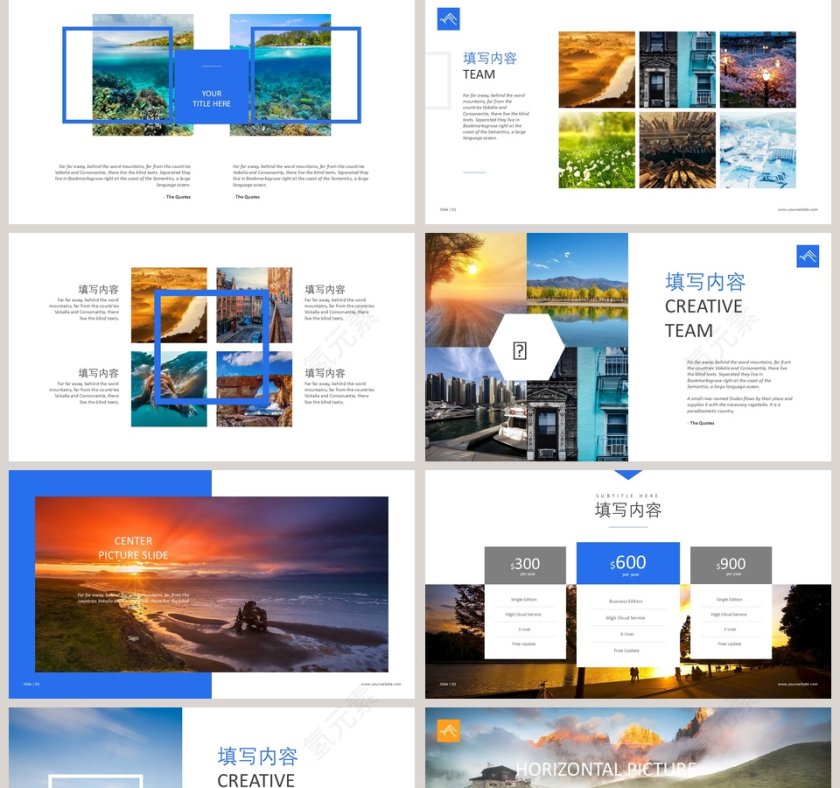Screen dimensions: 840x788
Task: Select the left coral reef photo on first slide
Action: click(142, 75)
